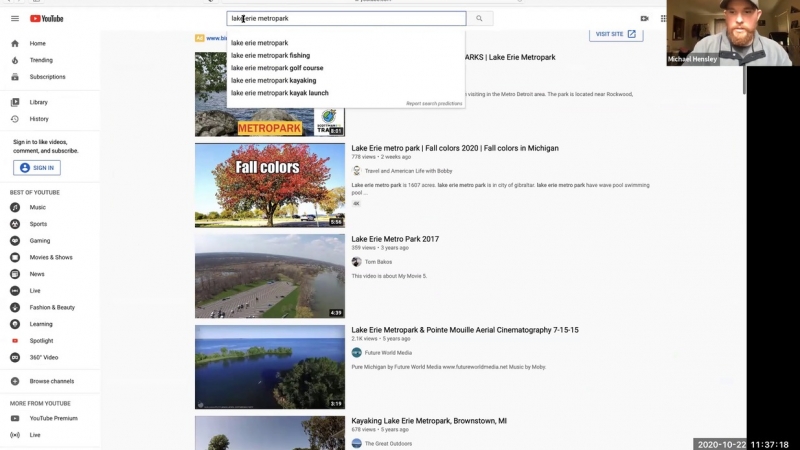The height and width of the screenshot is (450, 800).
Task: Open the hamburger guide menu
Action: click(14, 18)
